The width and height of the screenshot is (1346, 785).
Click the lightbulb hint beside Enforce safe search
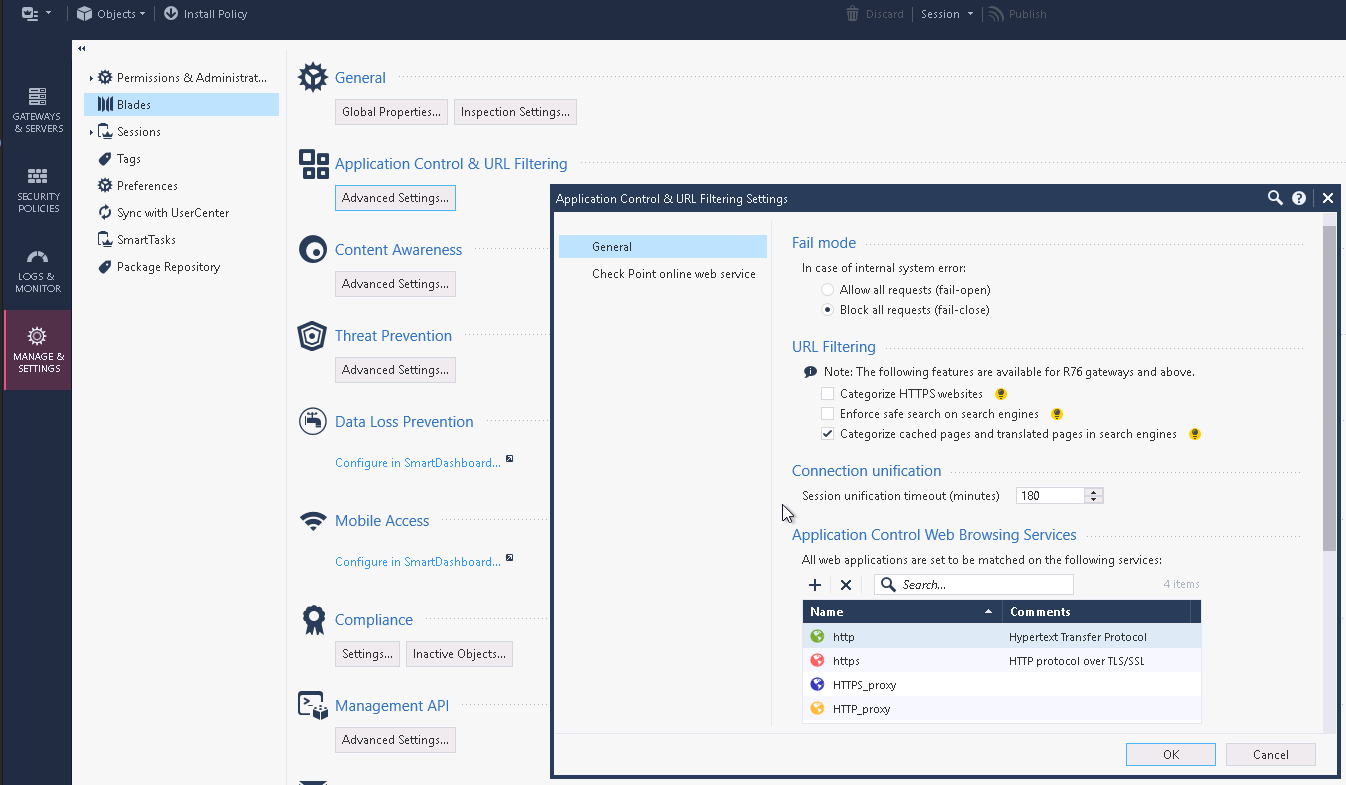click(1056, 414)
